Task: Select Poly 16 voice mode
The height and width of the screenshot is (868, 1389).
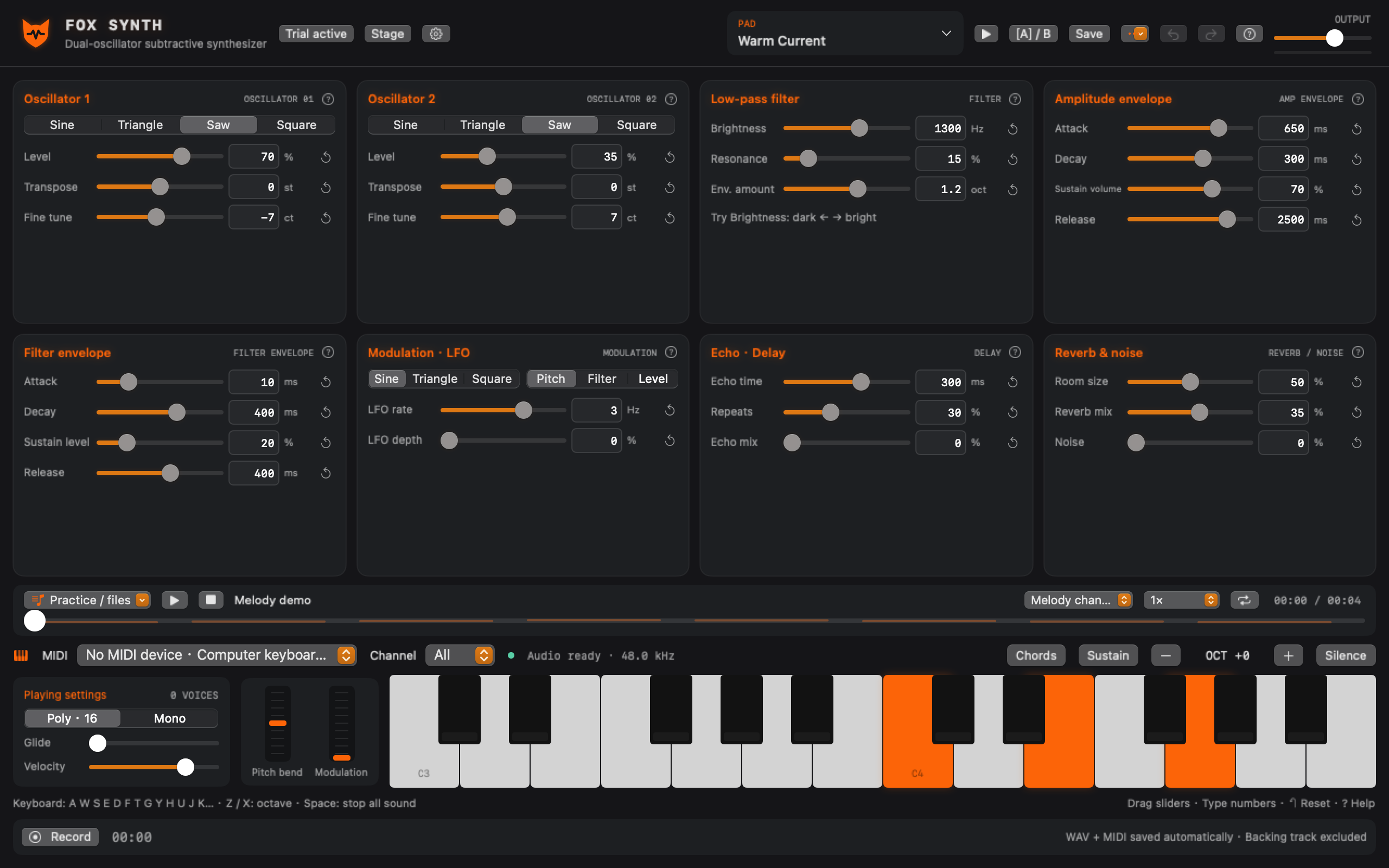Action: coord(72,719)
